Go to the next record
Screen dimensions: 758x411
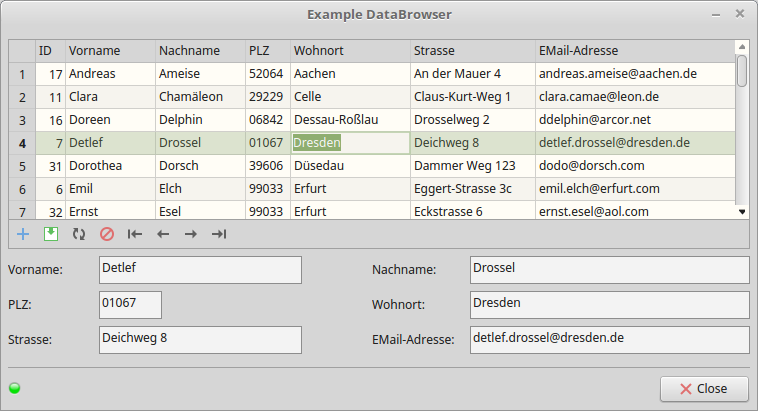click(191, 234)
